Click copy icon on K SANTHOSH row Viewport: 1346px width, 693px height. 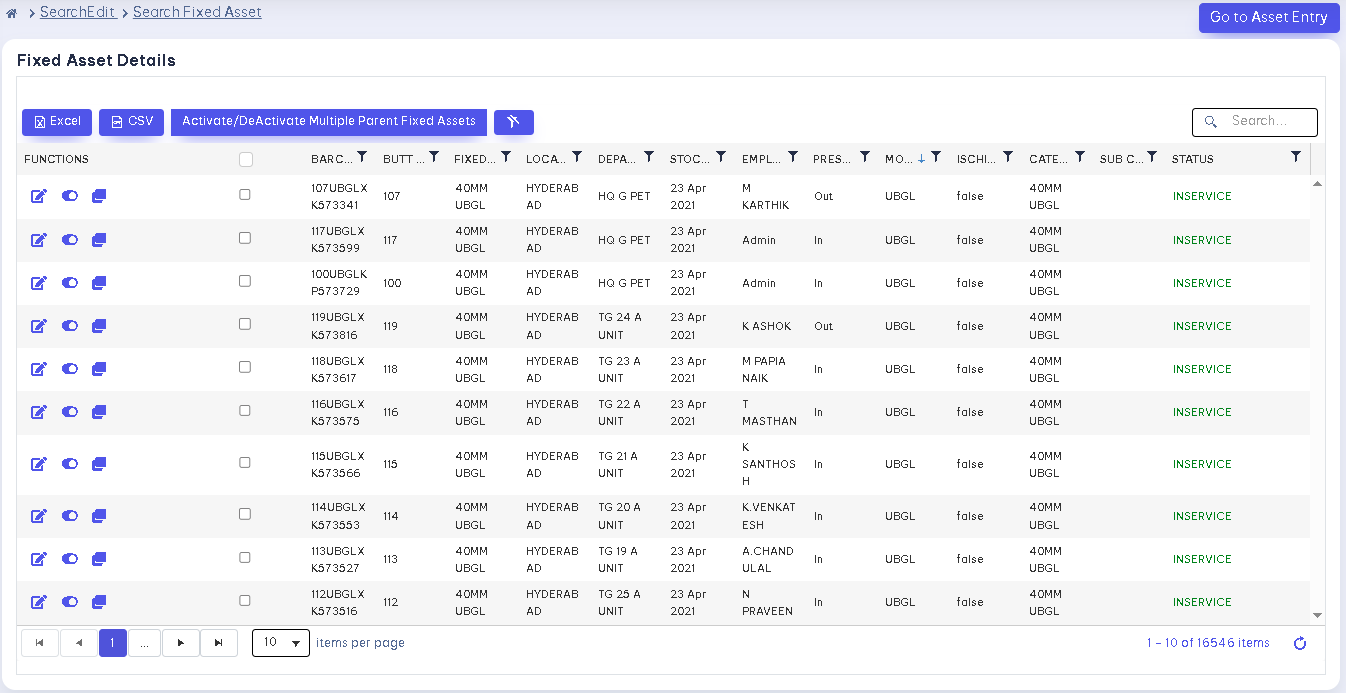pyautogui.click(x=99, y=464)
